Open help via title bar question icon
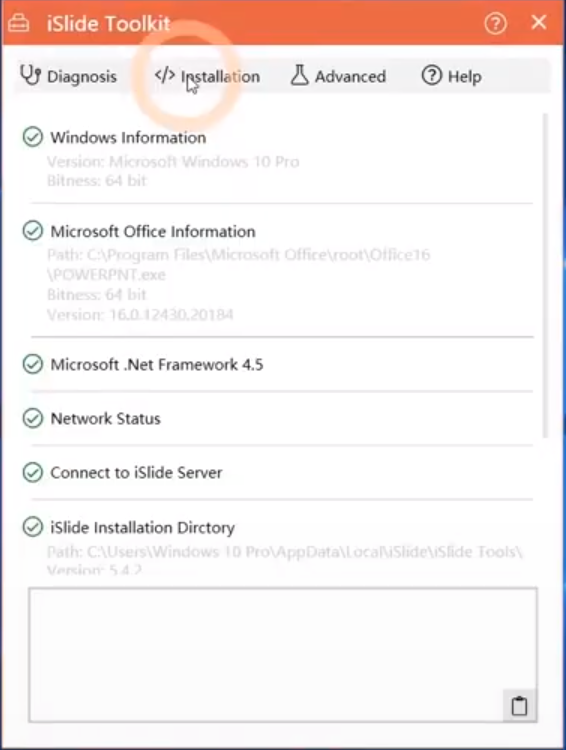The height and width of the screenshot is (750, 566). click(495, 23)
